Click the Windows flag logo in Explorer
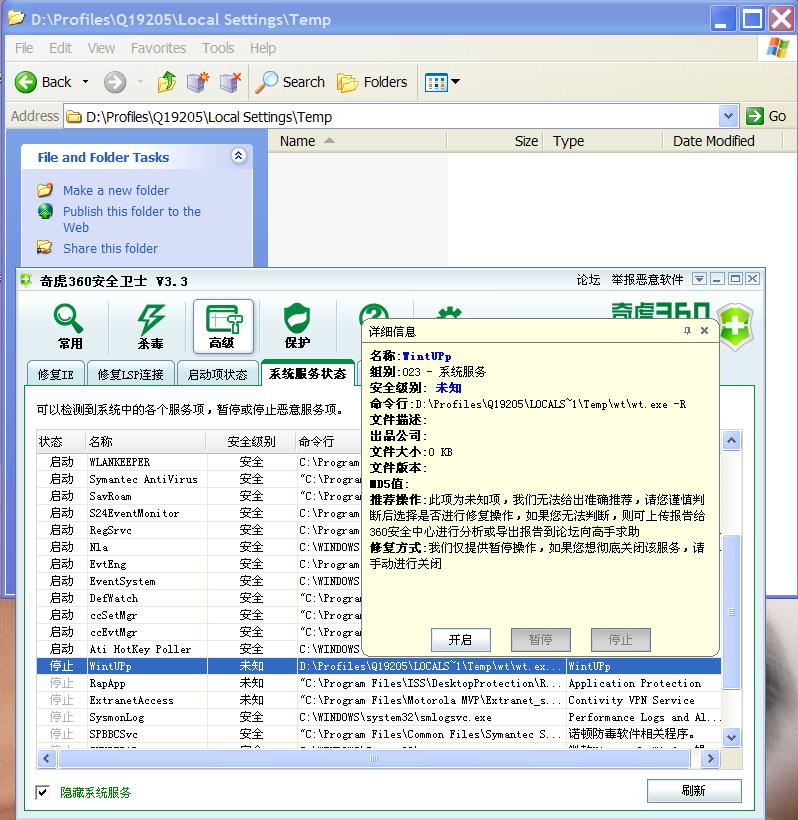The height and width of the screenshot is (820, 798). tap(778, 48)
